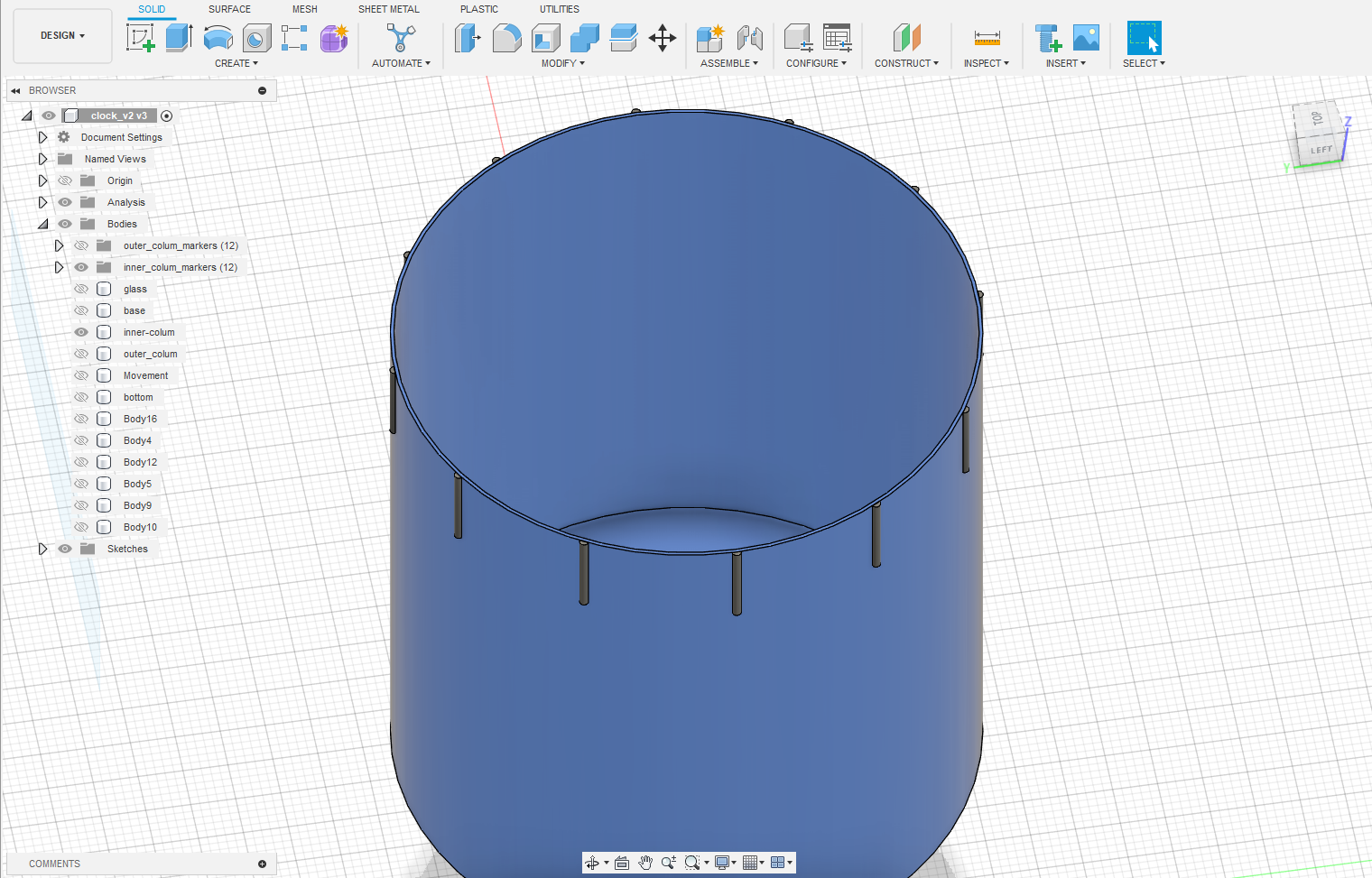Image resolution: width=1372 pixels, height=878 pixels.
Task: Open the MODIFY menu
Action: pyautogui.click(x=563, y=63)
